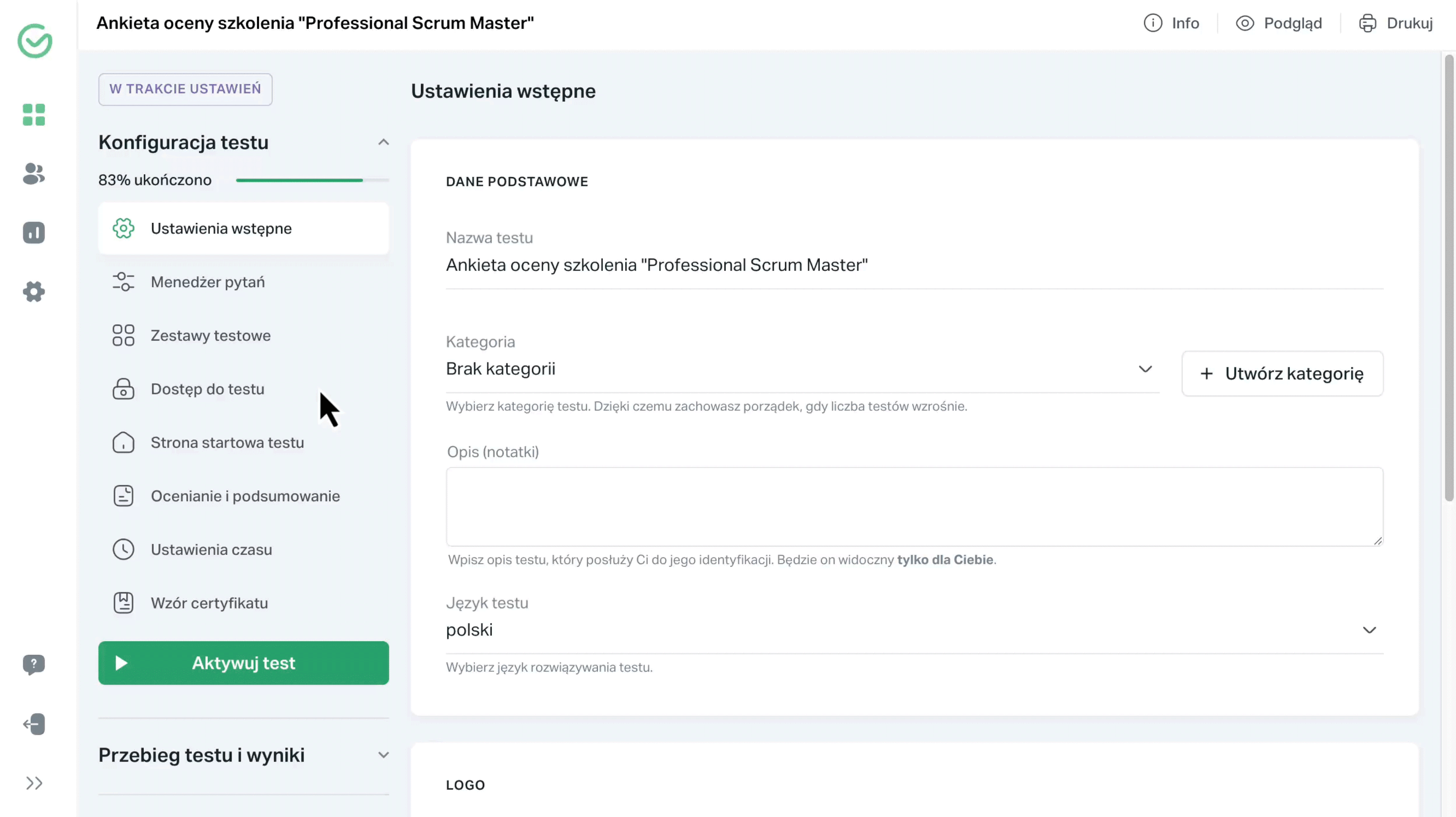Open Podgląd preview of the test

pyautogui.click(x=1279, y=23)
